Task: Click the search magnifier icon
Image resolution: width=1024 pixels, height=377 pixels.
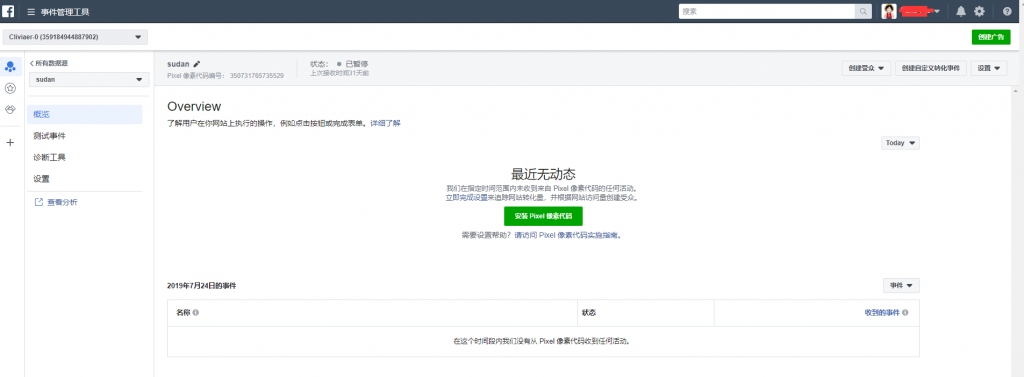Action: point(863,12)
